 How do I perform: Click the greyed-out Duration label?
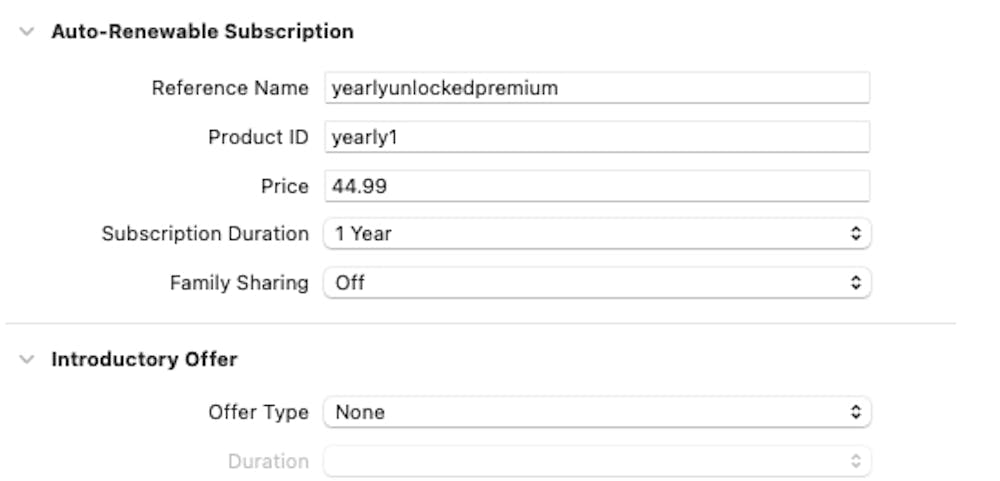[268, 461]
